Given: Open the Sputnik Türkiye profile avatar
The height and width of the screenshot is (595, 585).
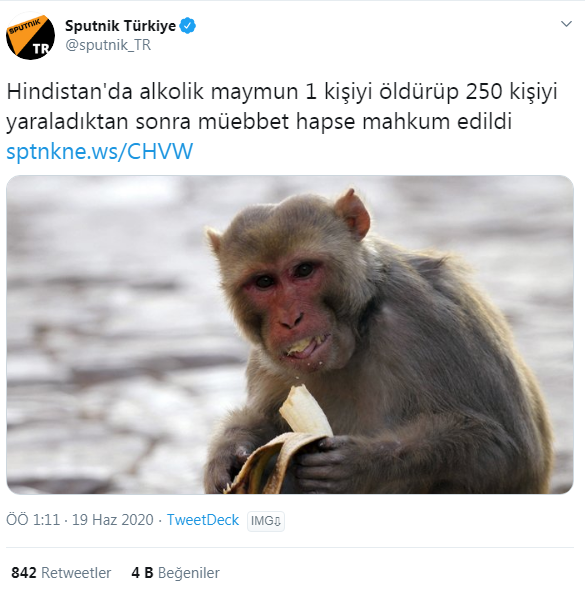Looking at the screenshot, I should click(x=30, y=36).
